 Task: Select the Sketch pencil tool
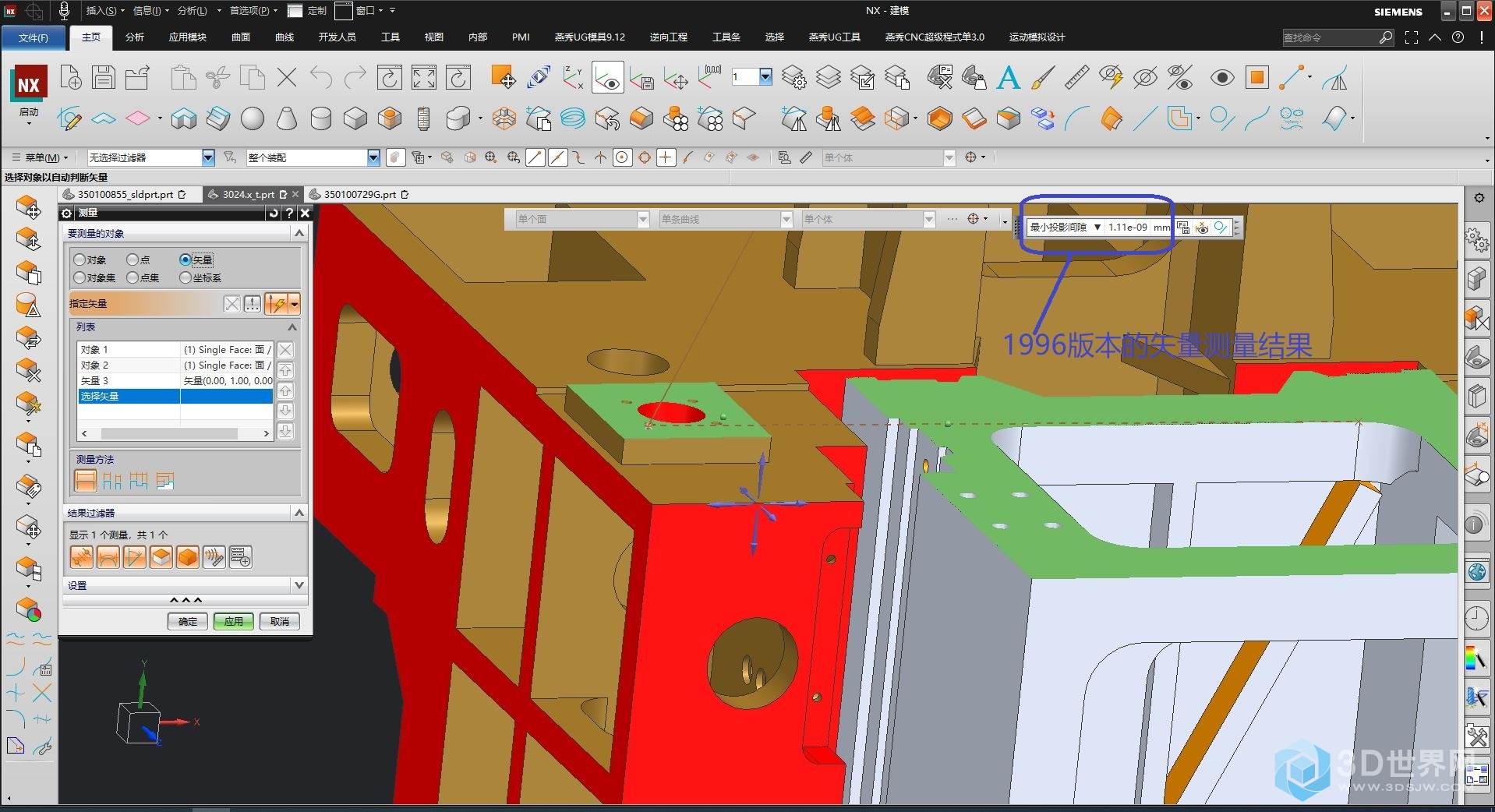tap(69, 118)
